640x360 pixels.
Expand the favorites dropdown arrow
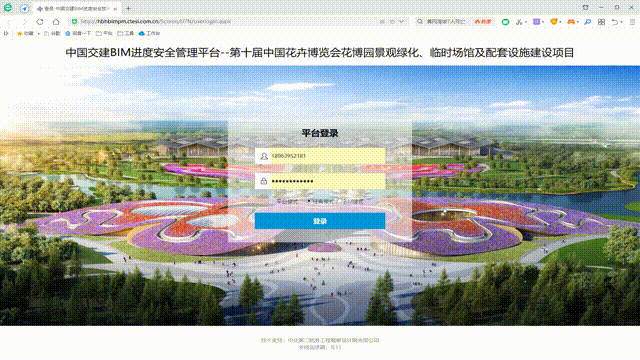pos(38,33)
